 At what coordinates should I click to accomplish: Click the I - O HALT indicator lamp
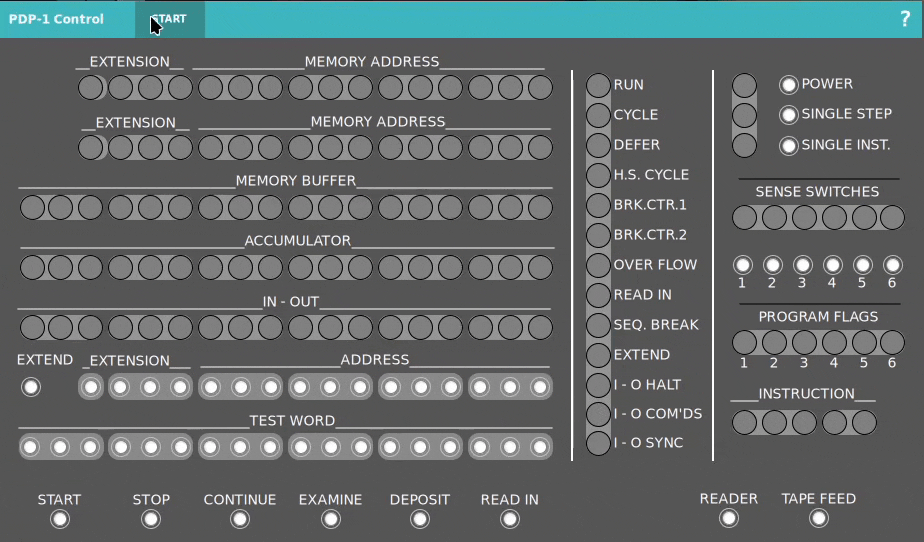[x=598, y=385]
